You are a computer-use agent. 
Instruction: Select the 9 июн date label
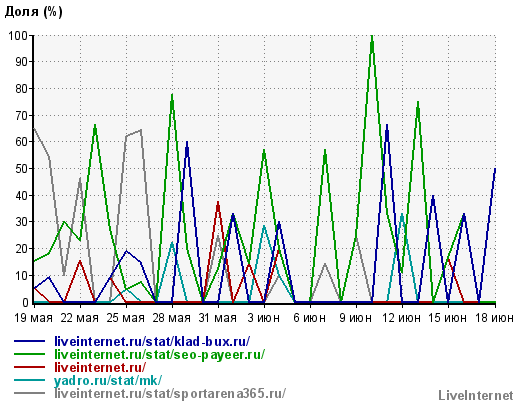[x=356, y=318]
